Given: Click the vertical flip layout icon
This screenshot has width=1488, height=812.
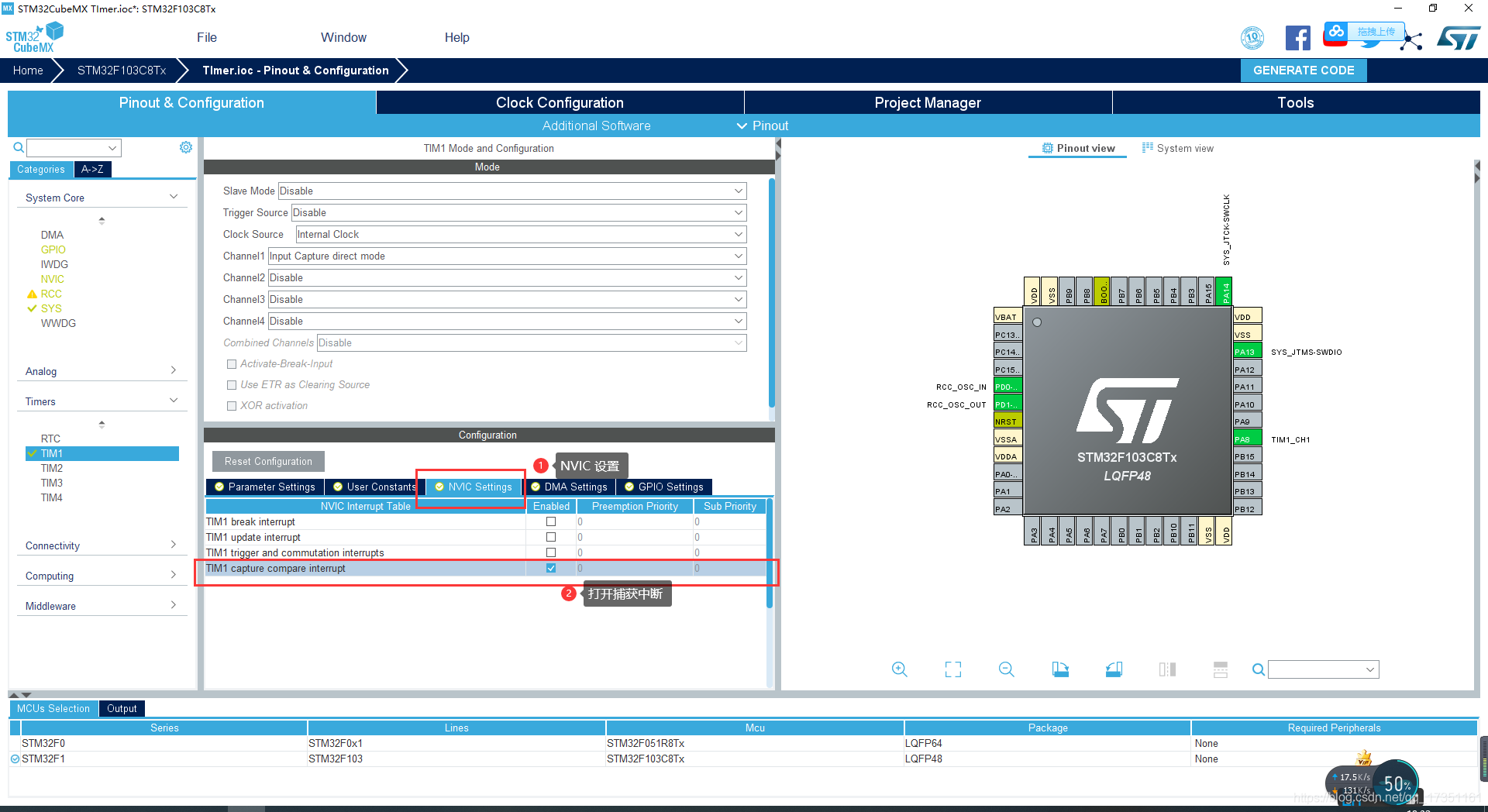Looking at the screenshot, I should 1167,669.
